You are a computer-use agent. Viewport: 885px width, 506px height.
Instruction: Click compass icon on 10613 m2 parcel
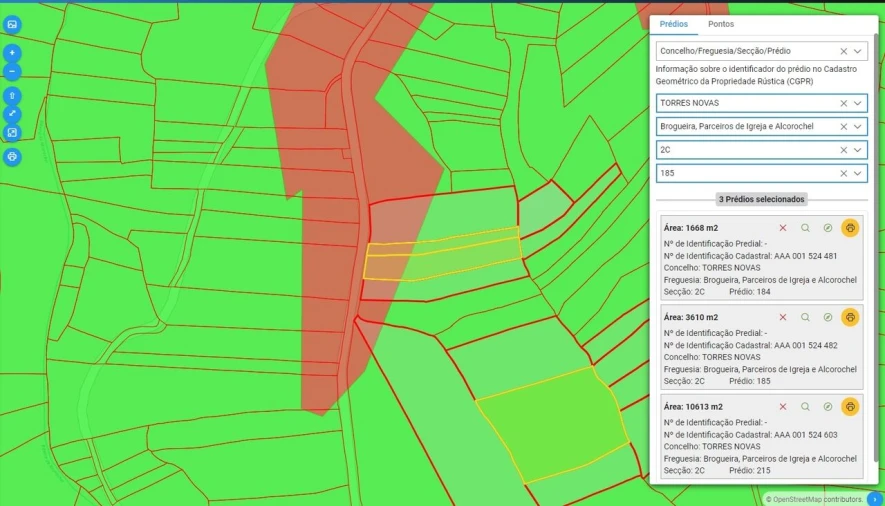coord(827,407)
